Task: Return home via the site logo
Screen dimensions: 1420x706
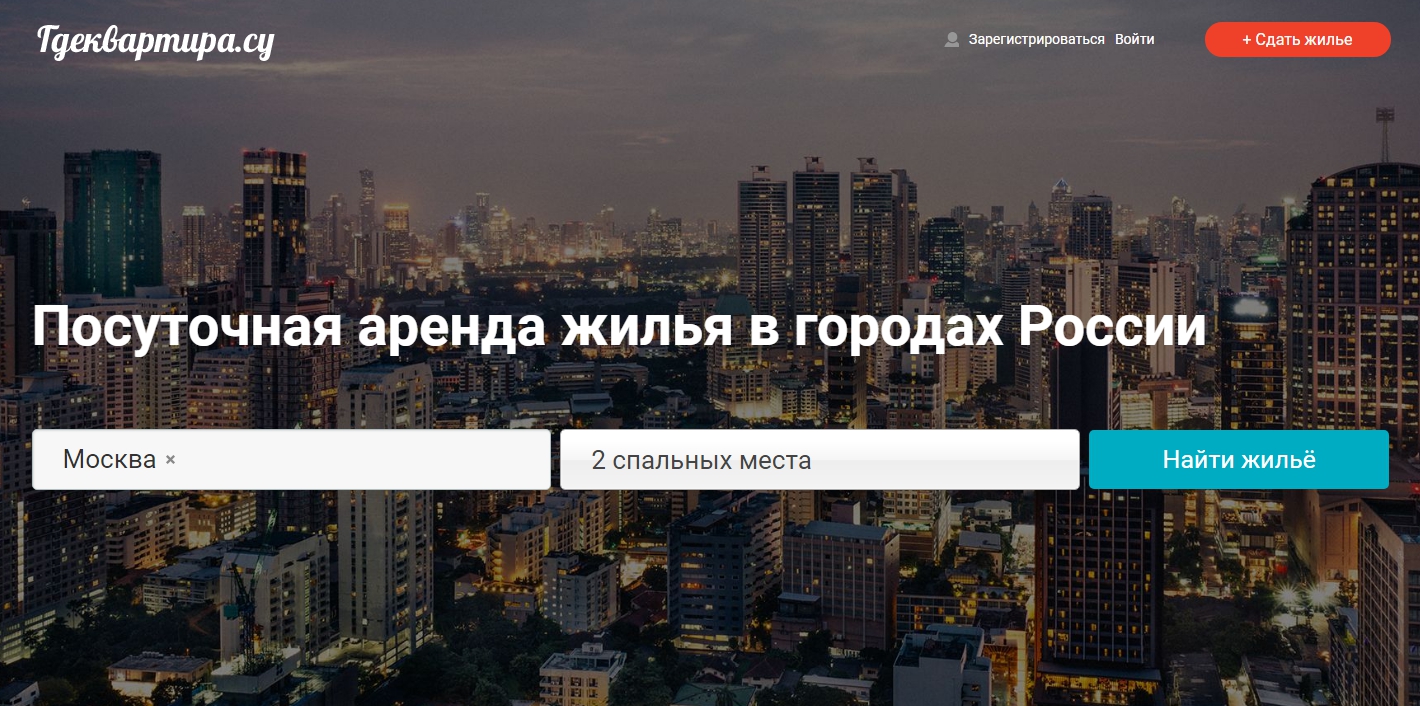Action: [155, 41]
